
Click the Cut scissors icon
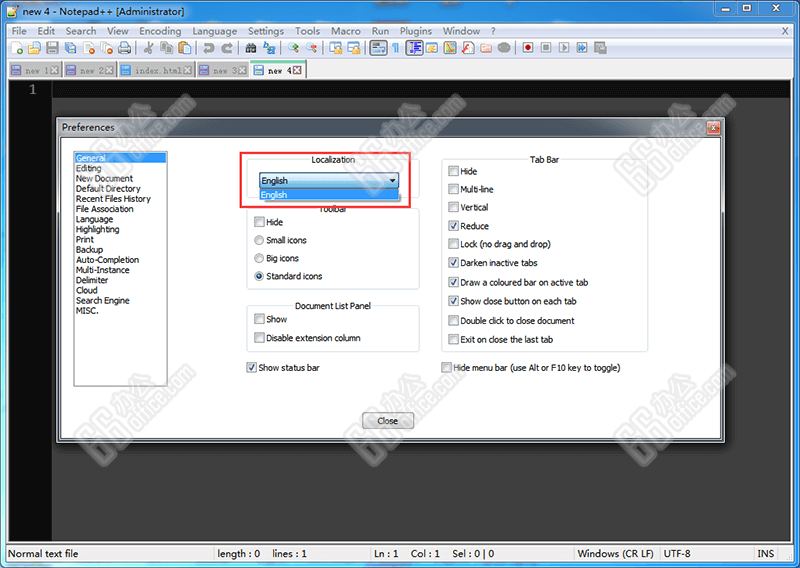click(148, 48)
